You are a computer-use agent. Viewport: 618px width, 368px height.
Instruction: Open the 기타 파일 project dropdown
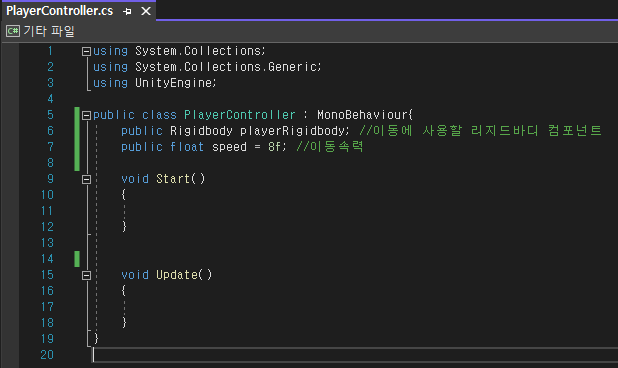click(49, 31)
